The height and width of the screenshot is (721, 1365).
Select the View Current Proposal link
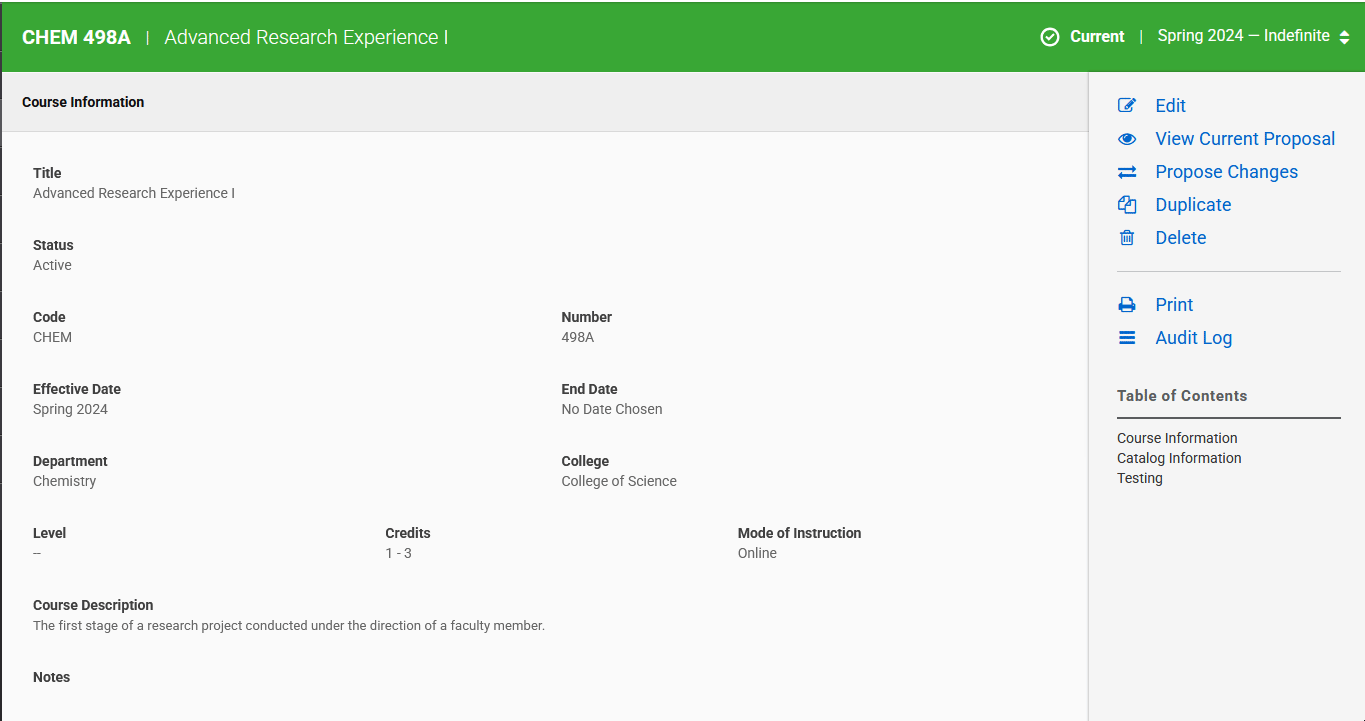[1245, 139]
